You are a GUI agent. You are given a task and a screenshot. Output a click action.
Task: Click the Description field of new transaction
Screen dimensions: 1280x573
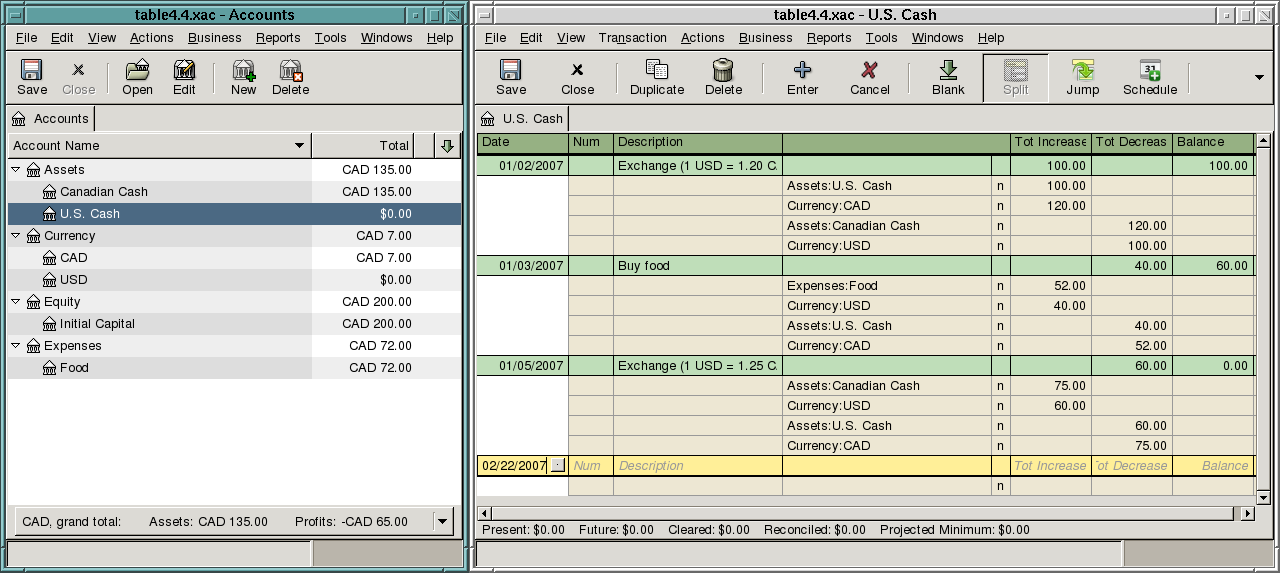pyautogui.click(x=697, y=466)
